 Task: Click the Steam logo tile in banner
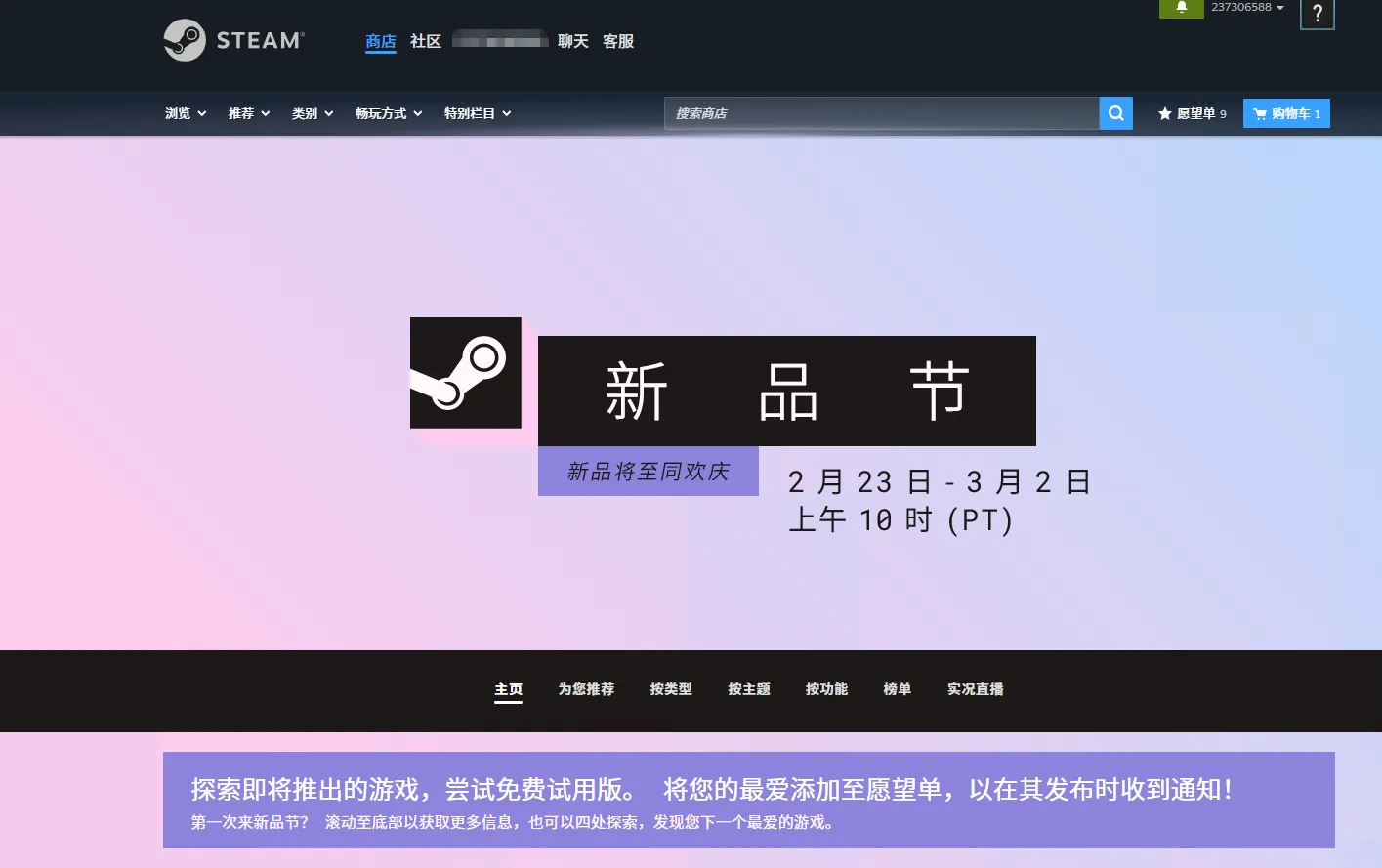pyautogui.click(x=466, y=372)
